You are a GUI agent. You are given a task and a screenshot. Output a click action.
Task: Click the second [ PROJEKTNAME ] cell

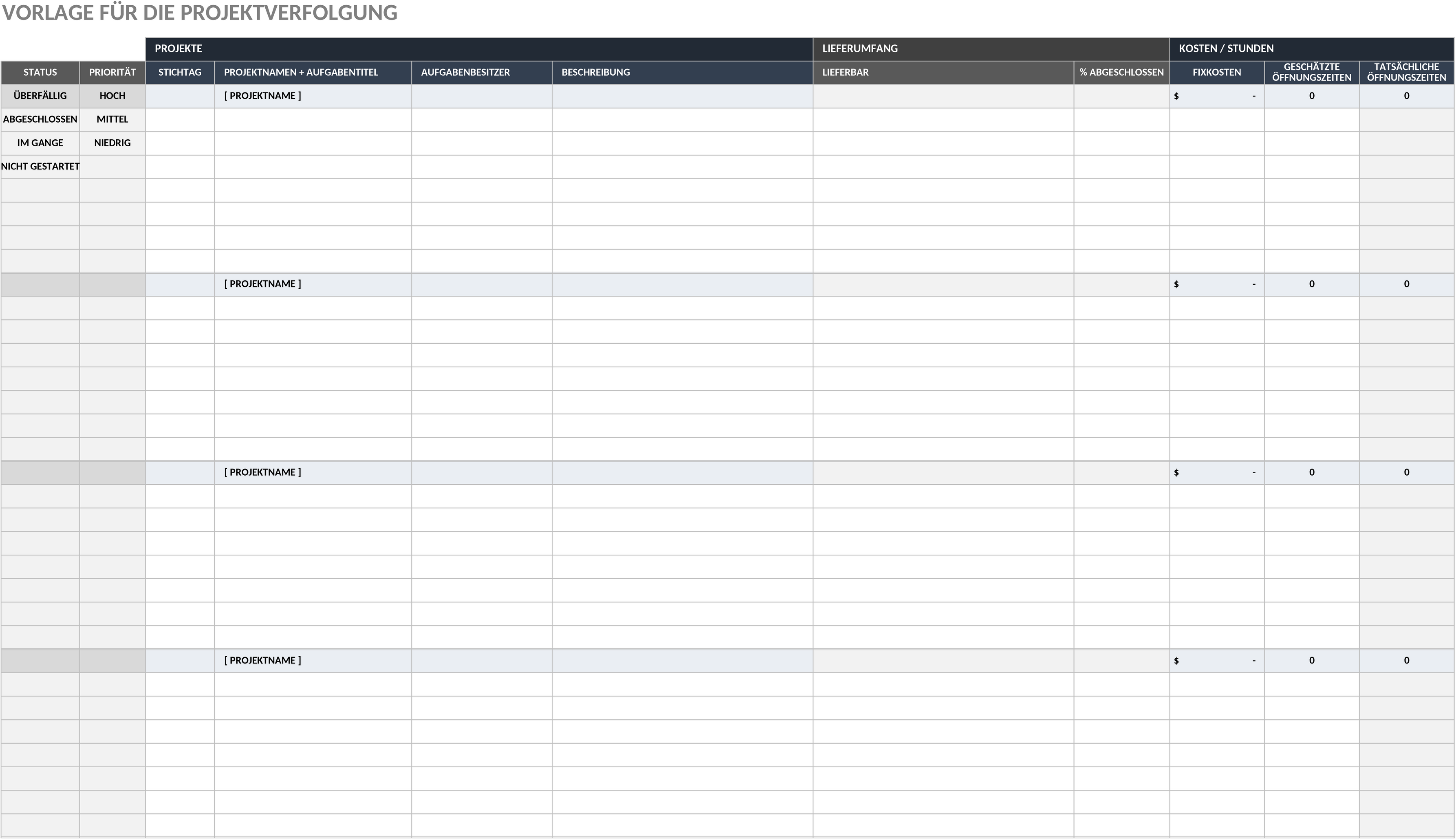pyautogui.click(x=313, y=285)
